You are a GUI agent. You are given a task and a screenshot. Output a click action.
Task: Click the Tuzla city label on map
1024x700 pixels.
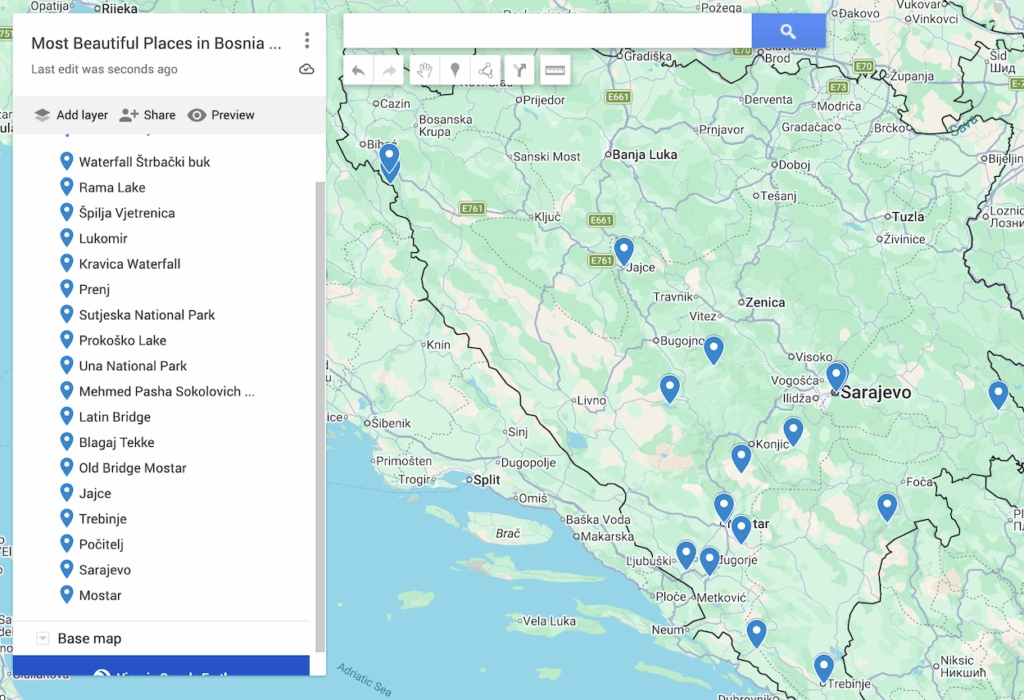click(908, 217)
